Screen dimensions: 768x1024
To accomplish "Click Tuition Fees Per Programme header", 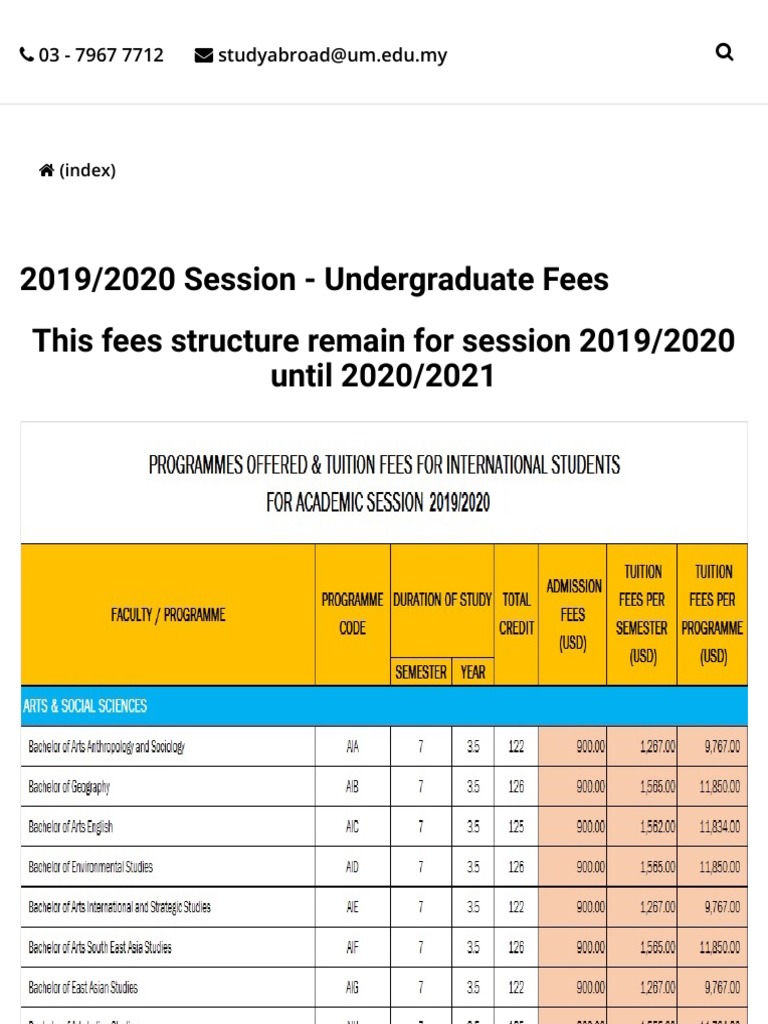I will [712, 615].
